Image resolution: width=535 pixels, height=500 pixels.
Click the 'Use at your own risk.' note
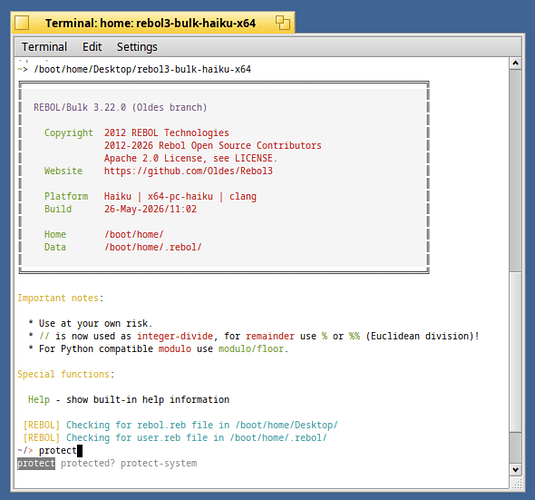[96, 323]
